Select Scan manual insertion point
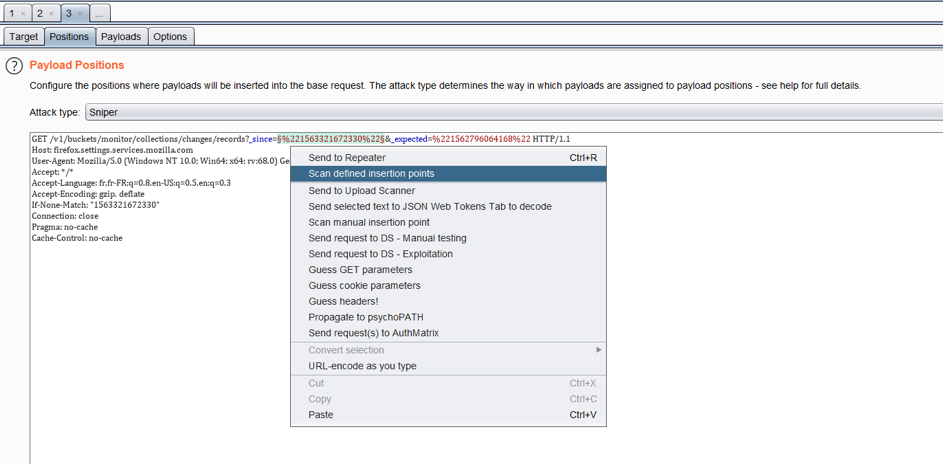Viewport: 943px width, 464px height. click(369, 223)
